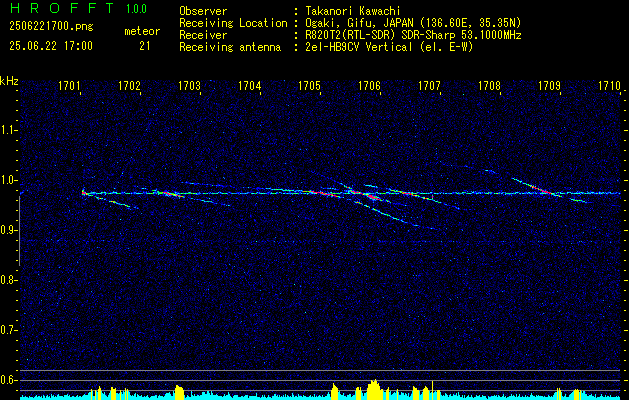Click the yellow power peak under 1703

179,392
